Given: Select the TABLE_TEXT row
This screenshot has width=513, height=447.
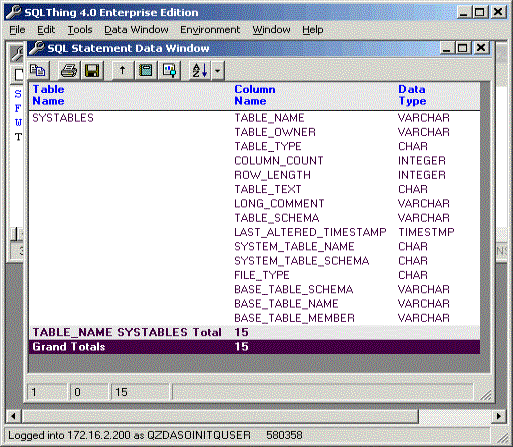Looking at the screenshot, I should (254, 189).
